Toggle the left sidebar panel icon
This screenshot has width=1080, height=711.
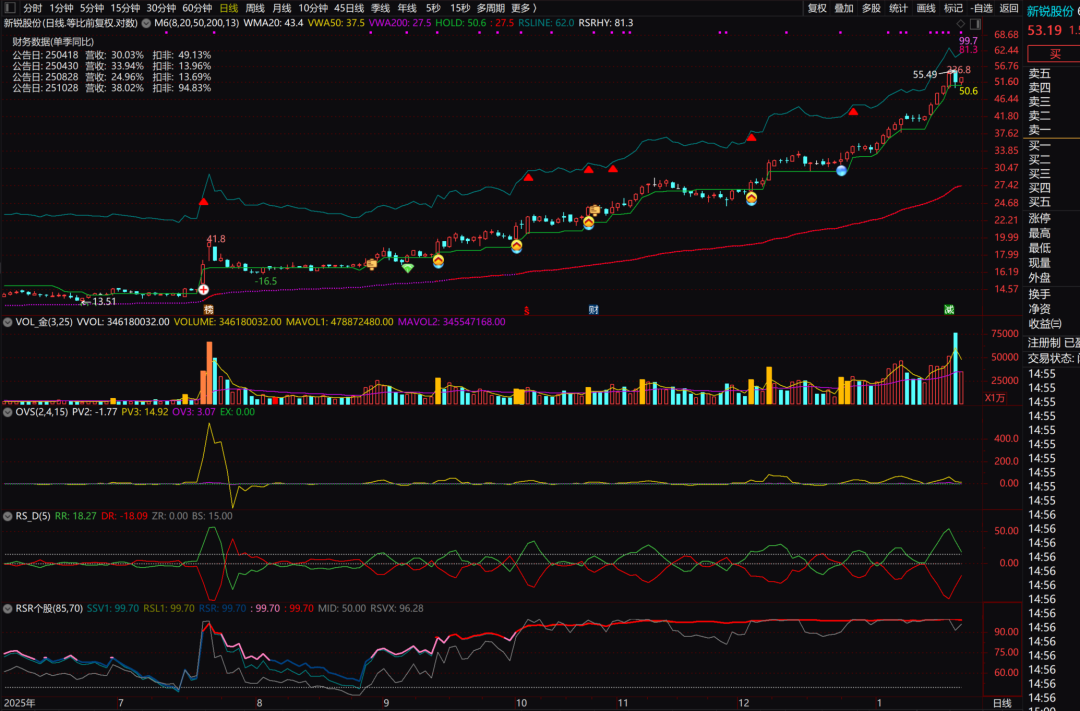click(x=10, y=8)
